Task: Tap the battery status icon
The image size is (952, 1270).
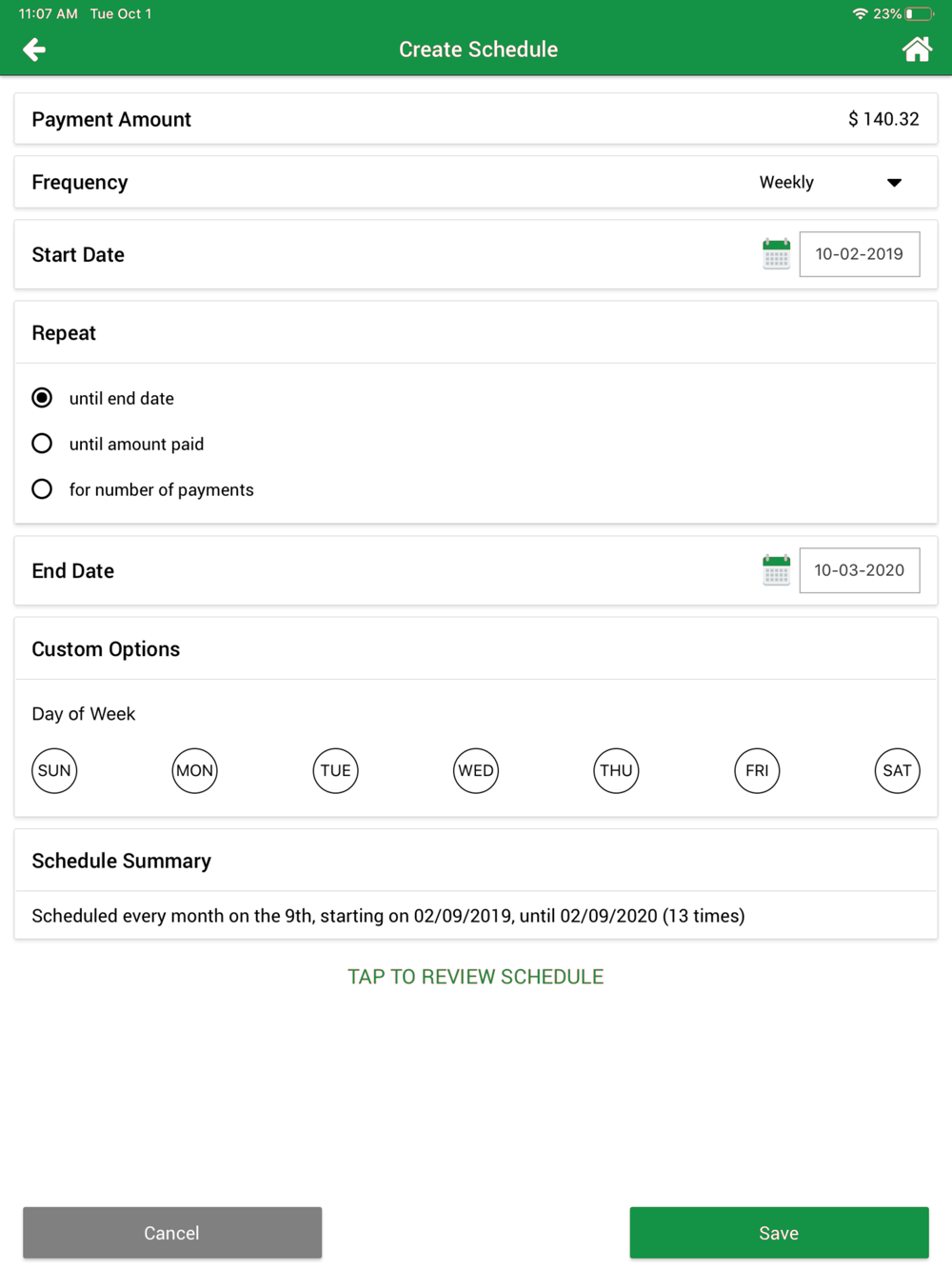Action: coord(920,14)
